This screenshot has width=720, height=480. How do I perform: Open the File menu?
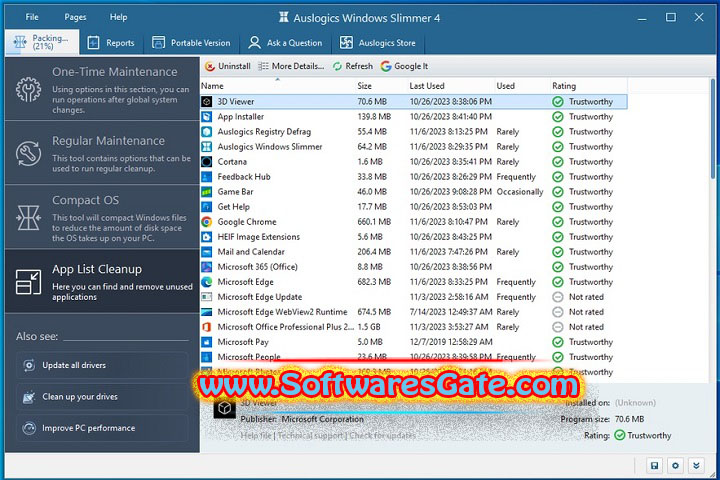pyautogui.click(x=32, y=17)
